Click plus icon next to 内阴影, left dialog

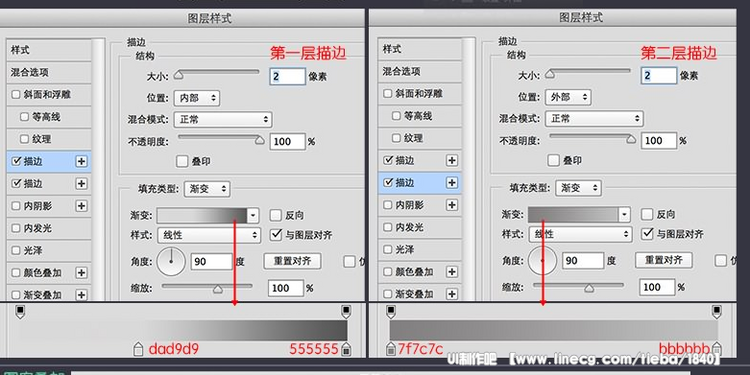(x=81, y=206)
